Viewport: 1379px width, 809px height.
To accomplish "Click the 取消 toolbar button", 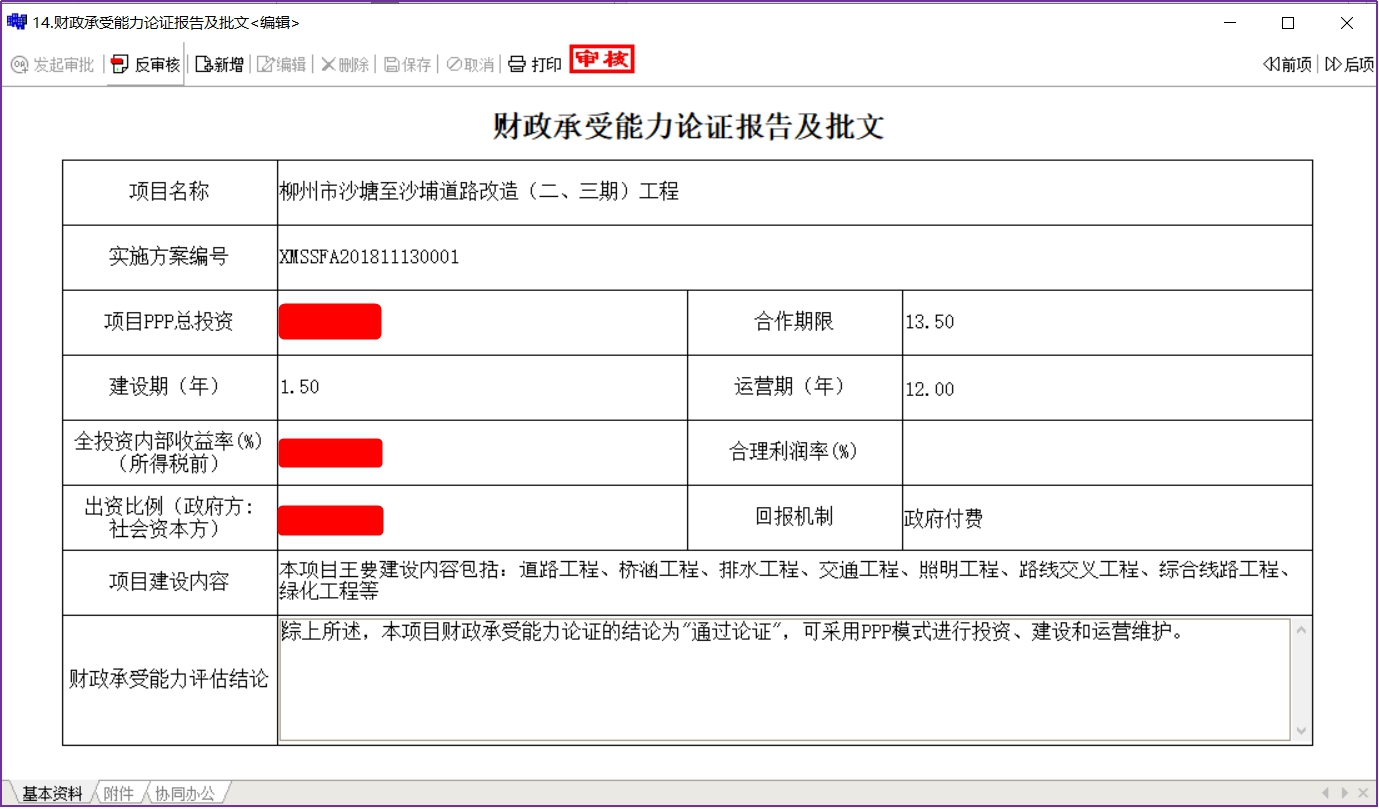I will tap(470, 65).
